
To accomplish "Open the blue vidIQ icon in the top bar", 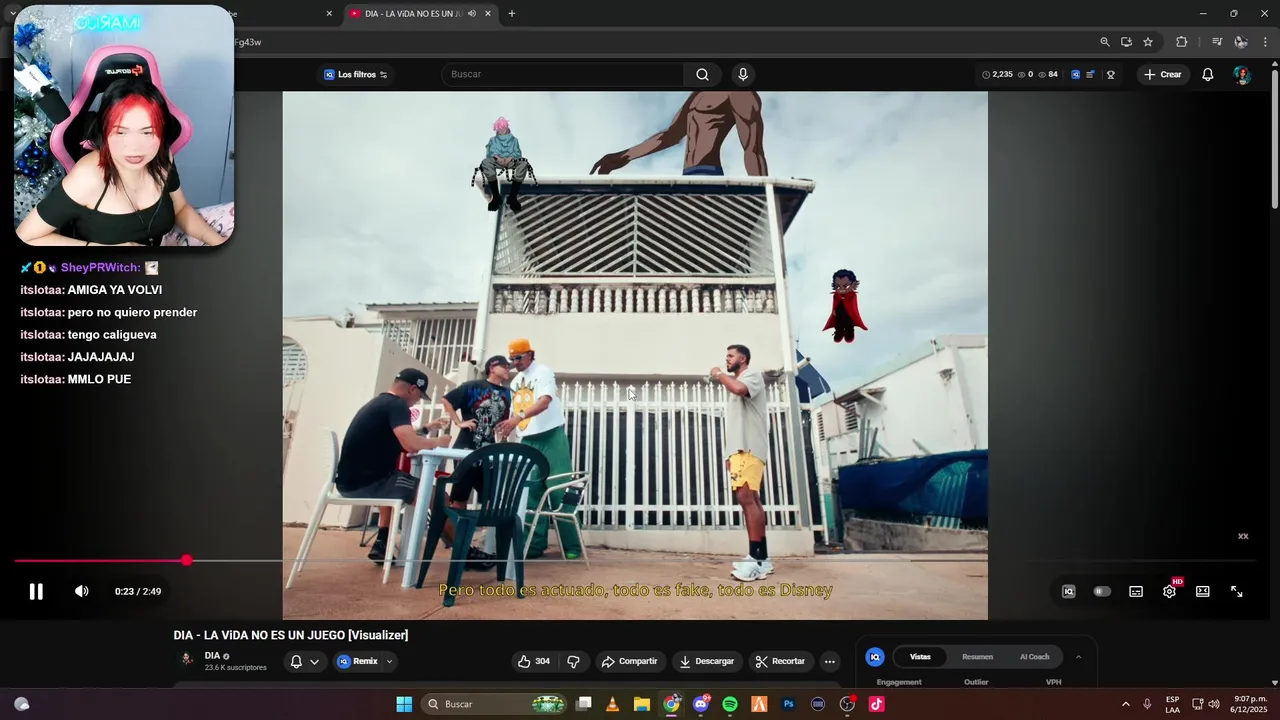I will click(1075, 74).
